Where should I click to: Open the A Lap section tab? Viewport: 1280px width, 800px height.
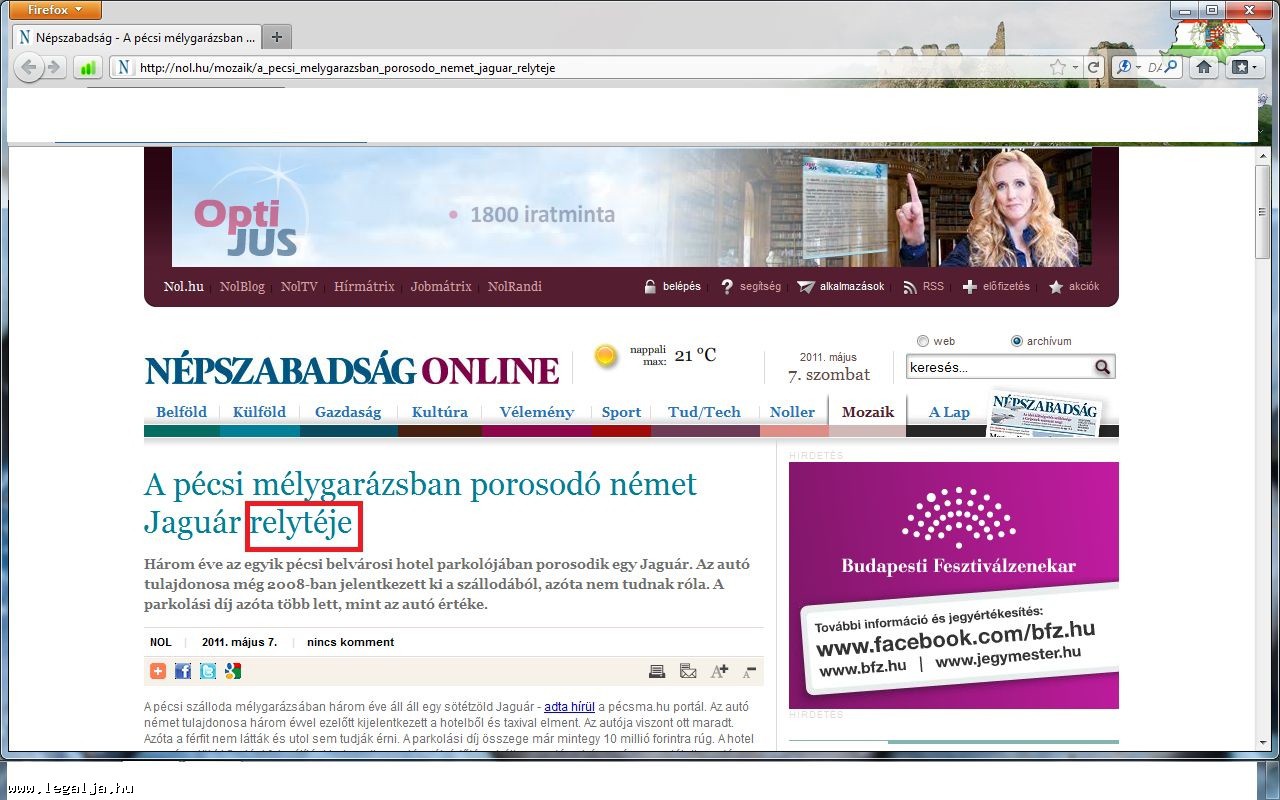coord(949,412)
